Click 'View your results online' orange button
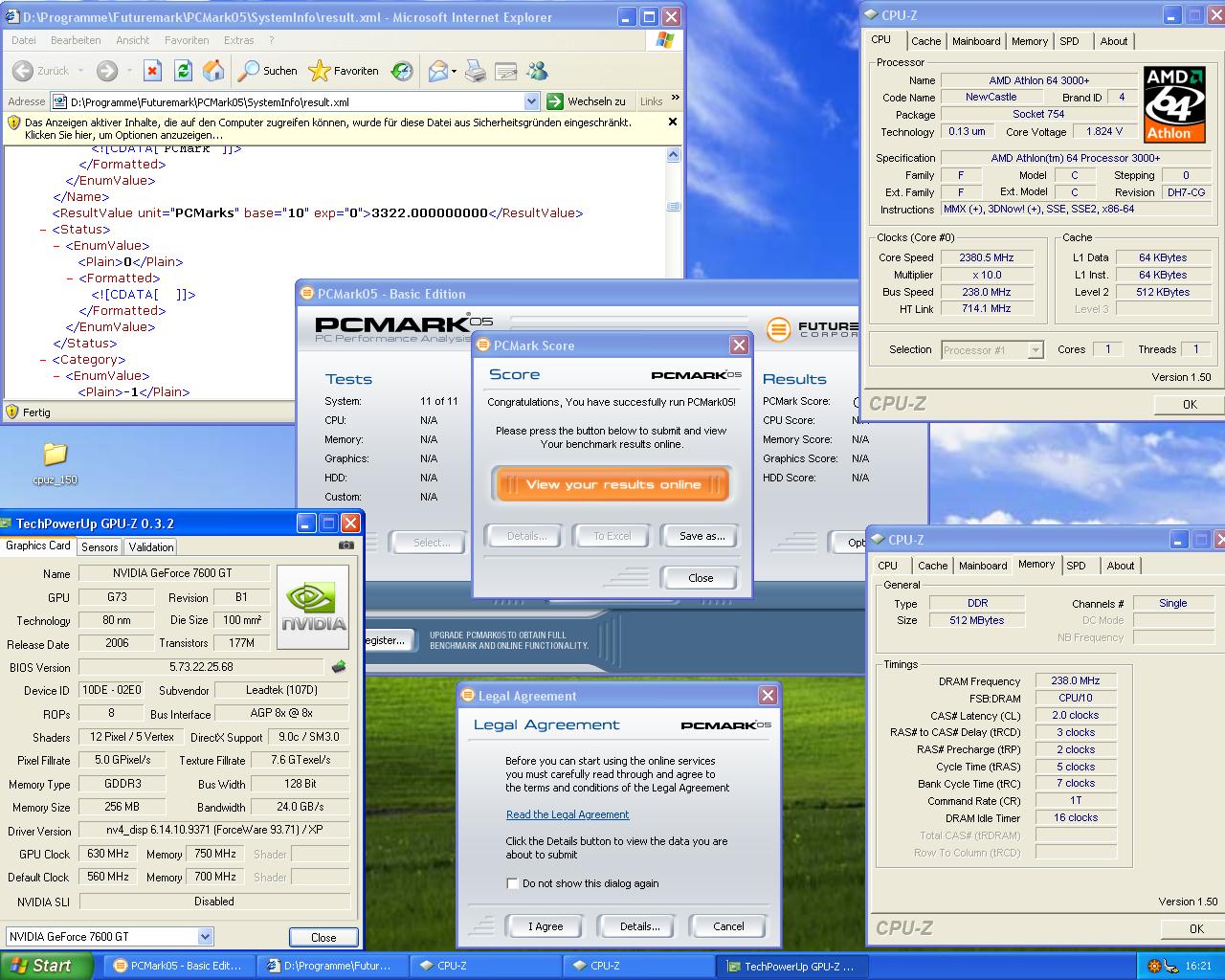 coord(612,484)
